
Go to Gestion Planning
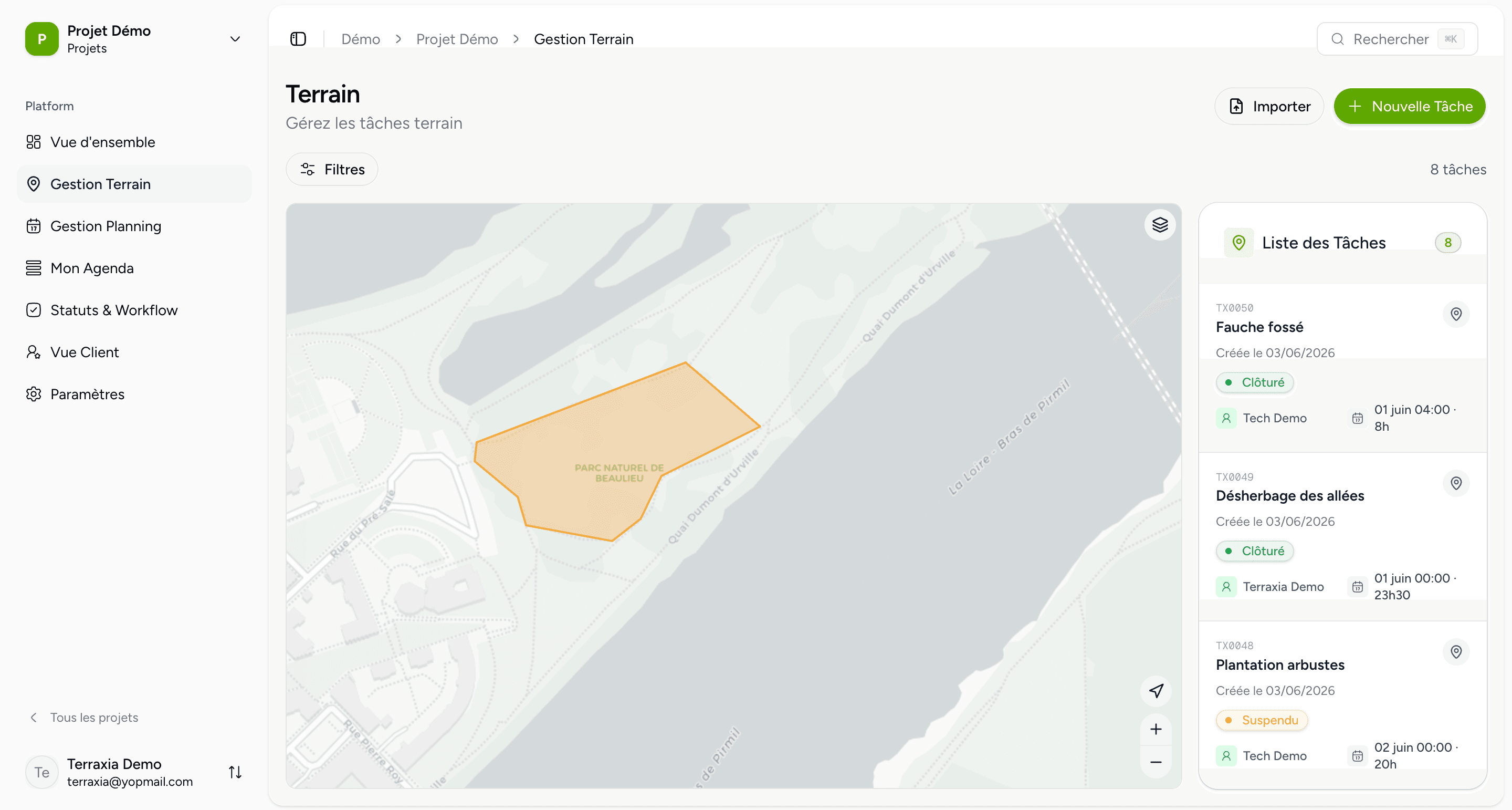click(x=134, y=226)
